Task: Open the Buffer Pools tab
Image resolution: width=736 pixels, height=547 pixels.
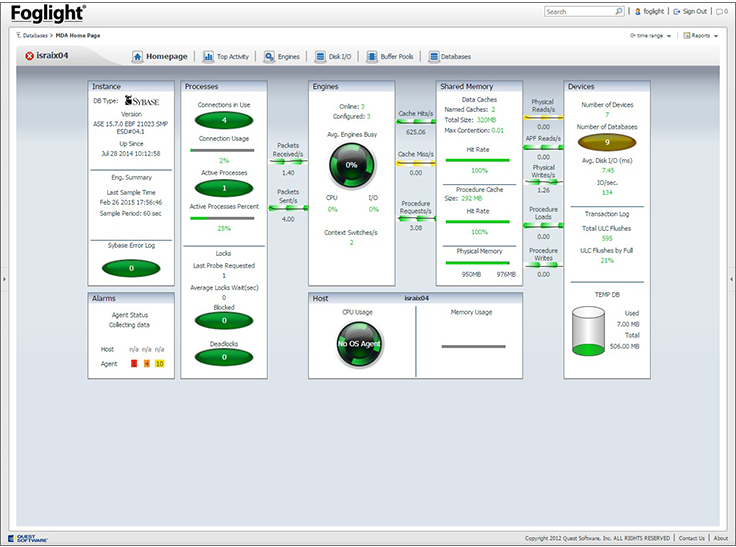Action: pyautogui.click(x=390, y=56)
